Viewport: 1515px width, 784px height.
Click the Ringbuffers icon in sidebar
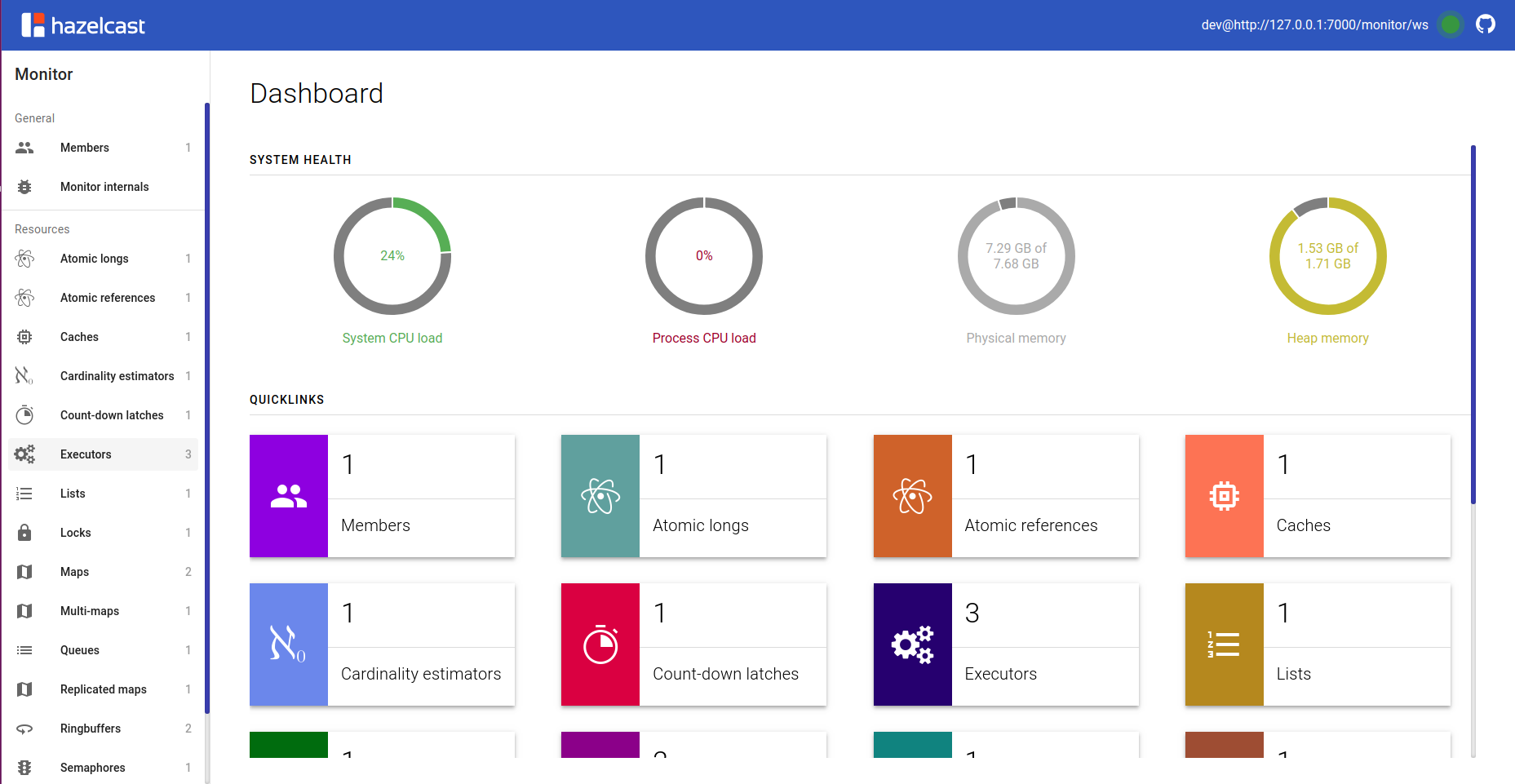24,729
